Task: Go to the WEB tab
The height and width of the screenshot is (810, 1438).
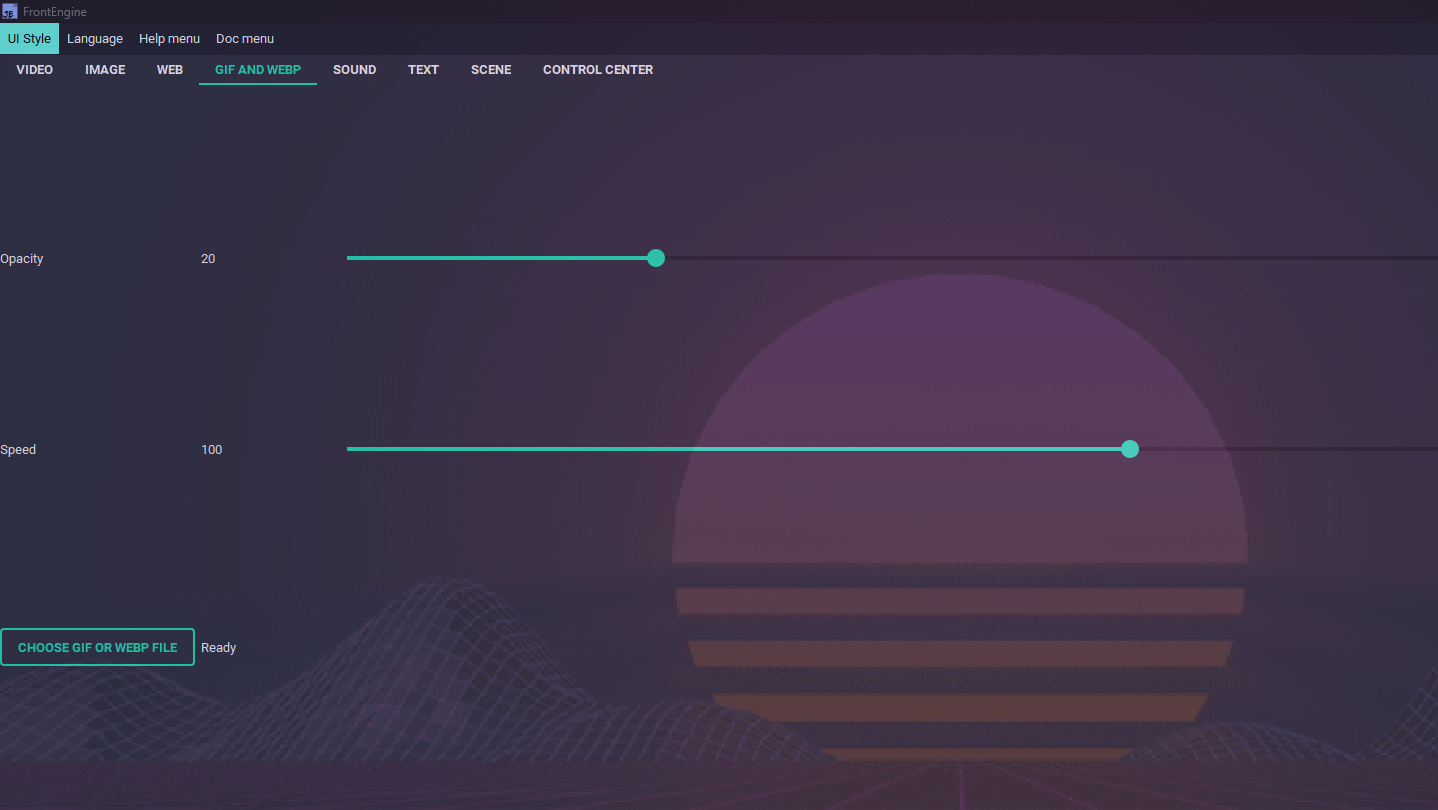Action: (x=170, y=70)
